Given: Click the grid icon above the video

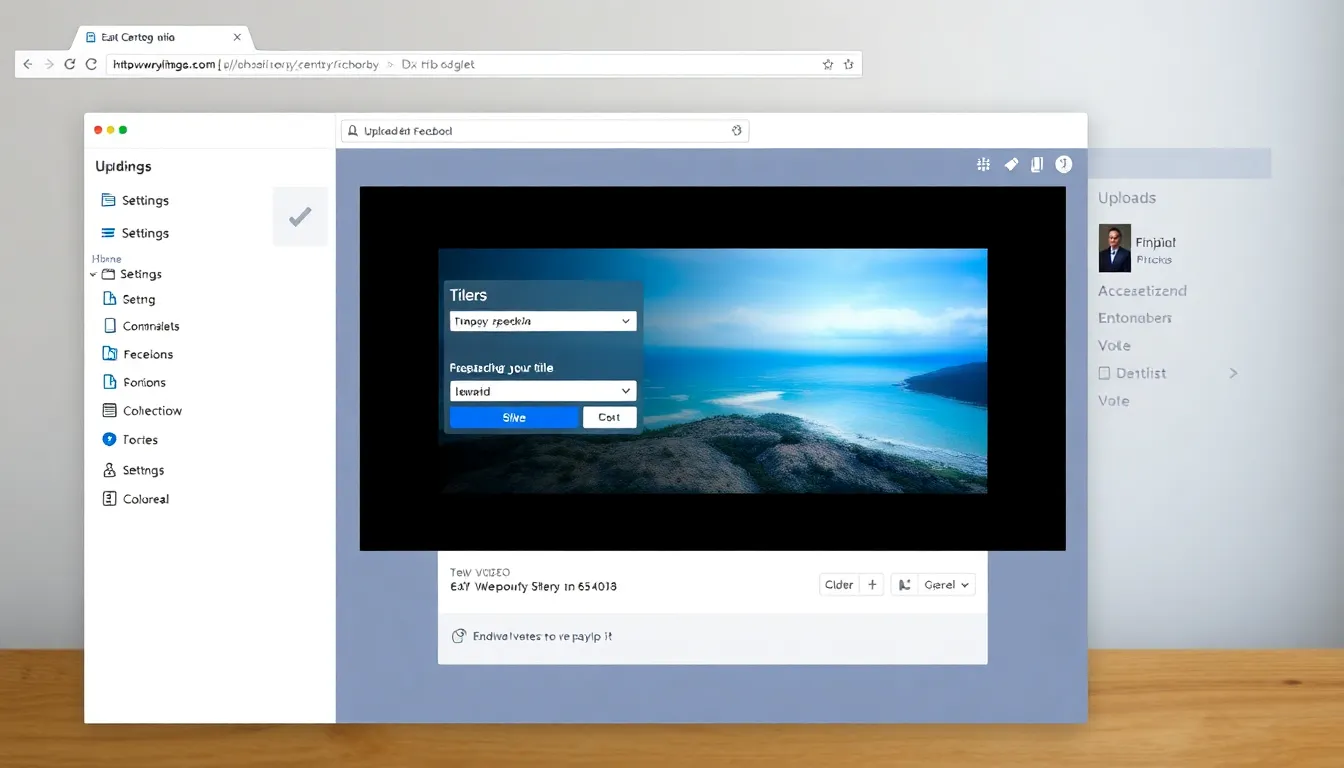Looking at the screenshot, I should pyautogui.click(x=983, y=165).
